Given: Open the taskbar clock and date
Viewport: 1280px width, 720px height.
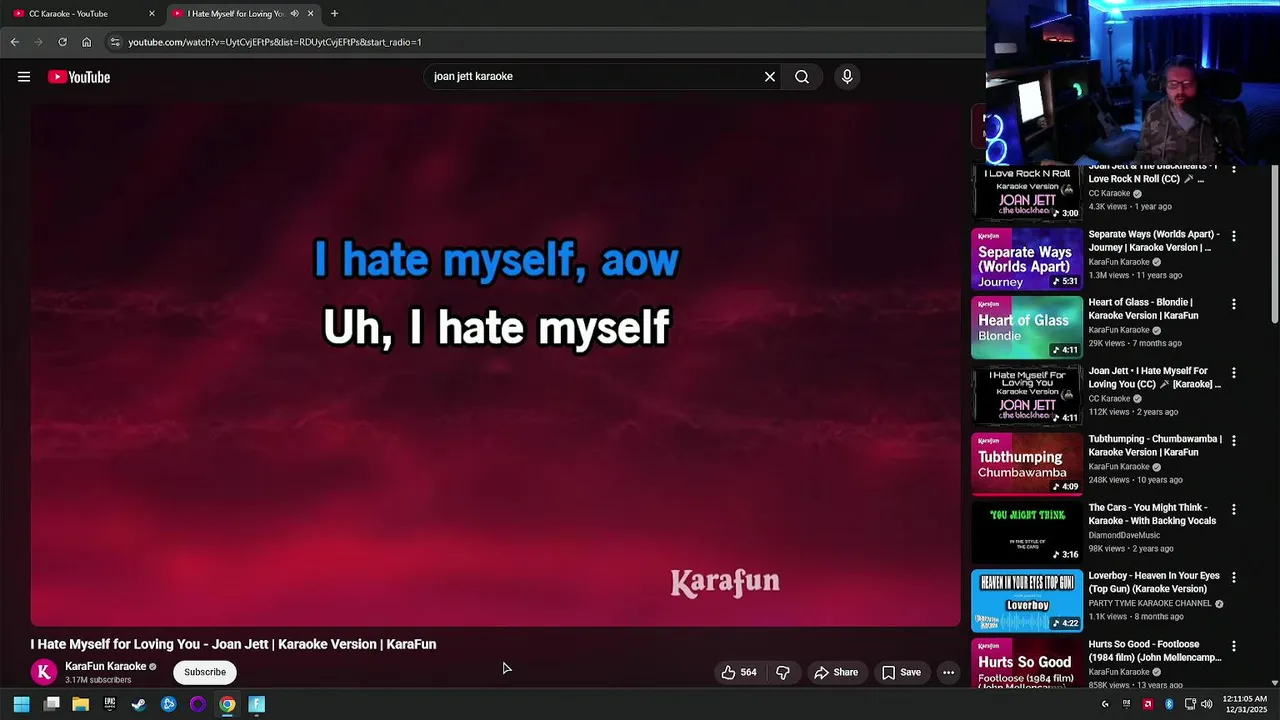Looking at the screenshot, I should pos(1245,704).
